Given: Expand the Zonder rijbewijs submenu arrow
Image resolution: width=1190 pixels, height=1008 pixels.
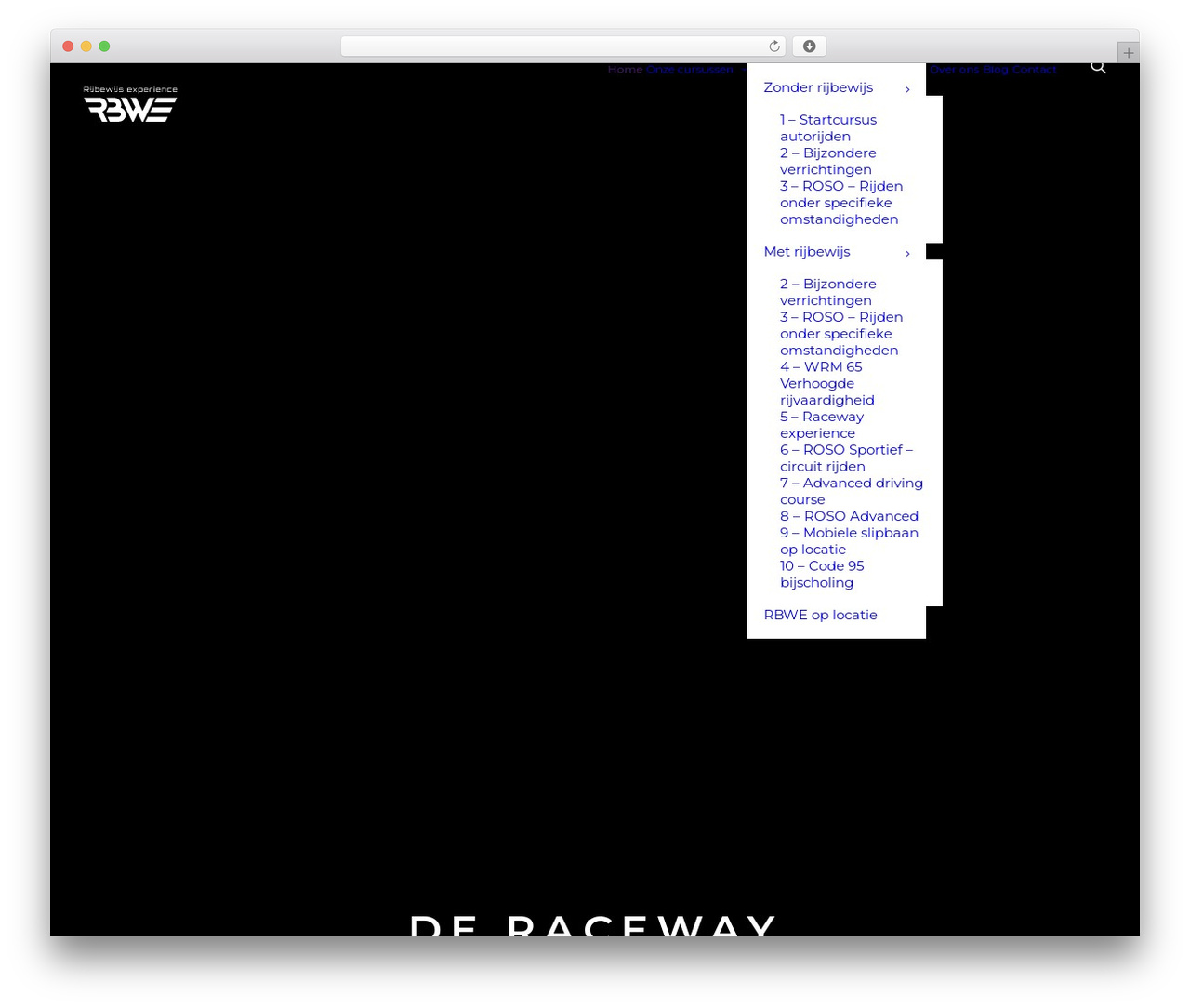Looking at the screenshot, I should tap(907, 89).
